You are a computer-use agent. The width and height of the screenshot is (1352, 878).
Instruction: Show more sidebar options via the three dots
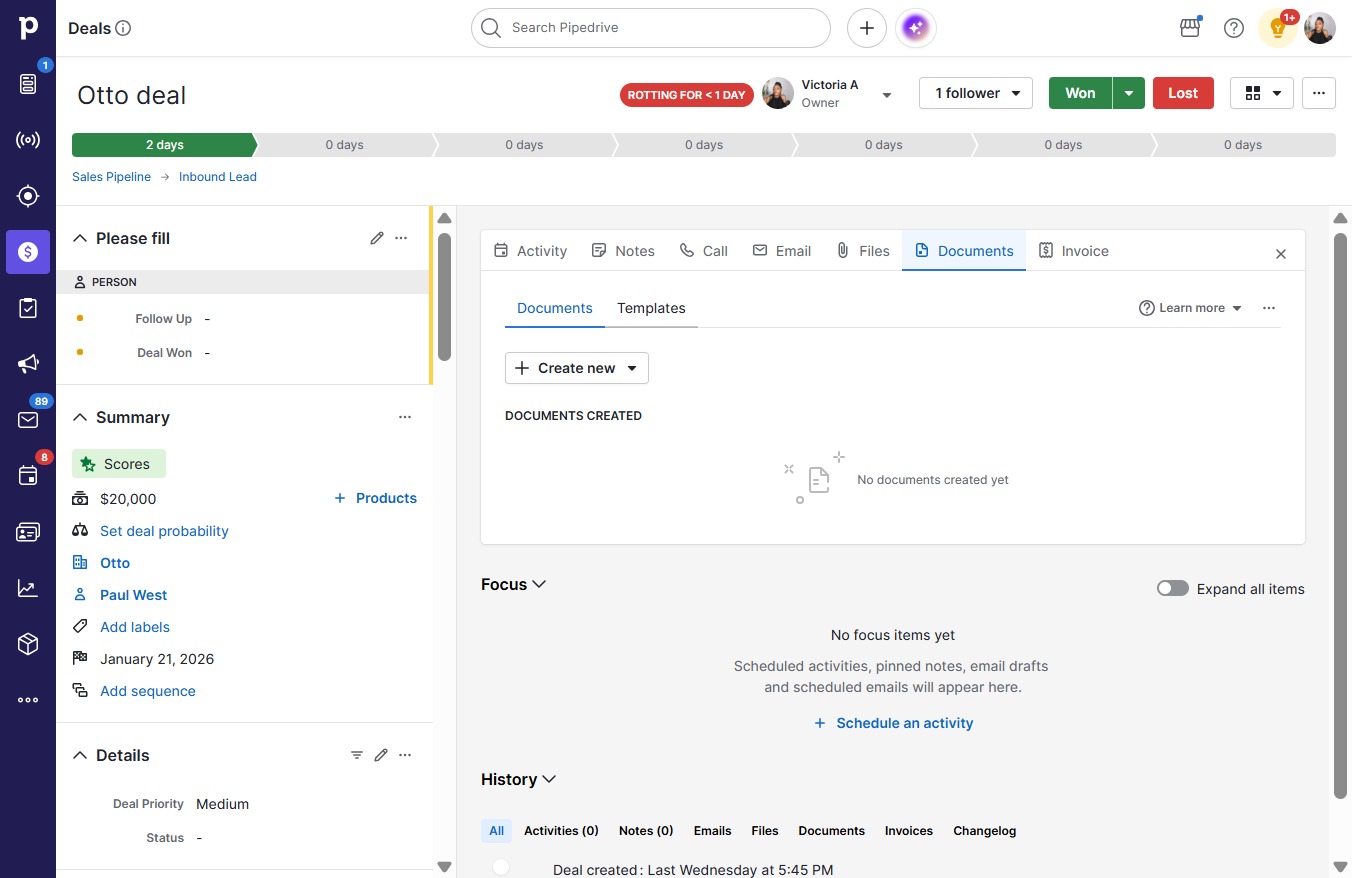click(28, 700)
